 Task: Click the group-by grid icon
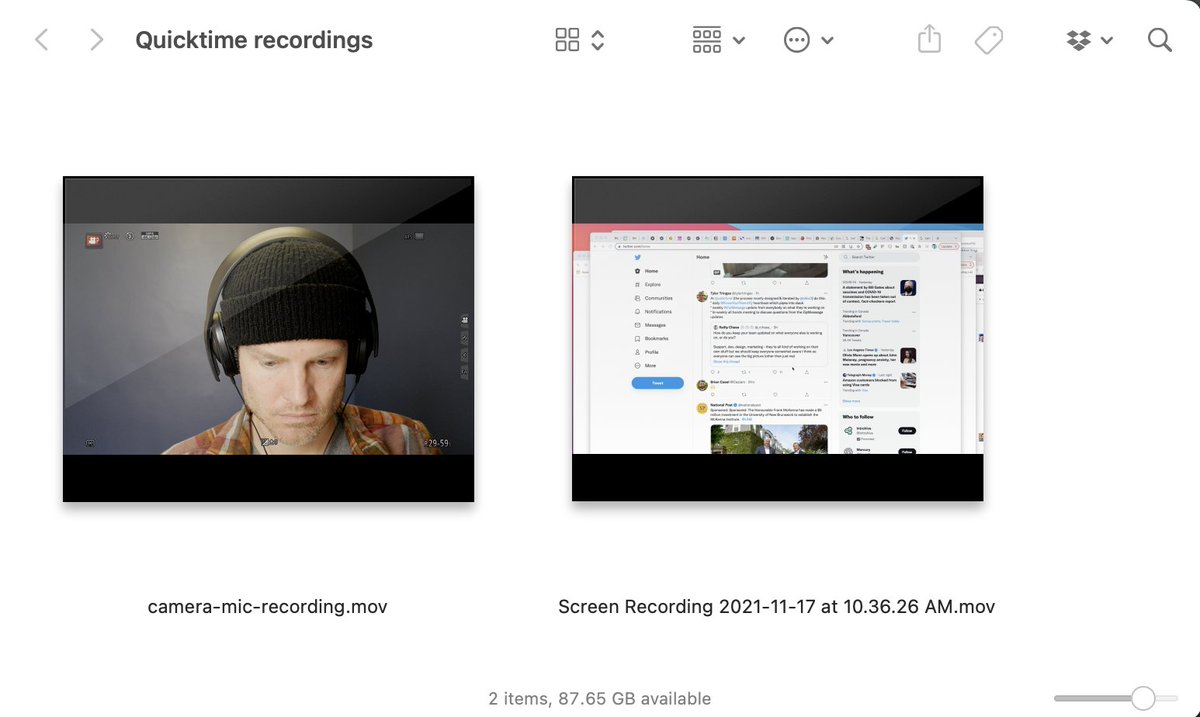[707, 40]
